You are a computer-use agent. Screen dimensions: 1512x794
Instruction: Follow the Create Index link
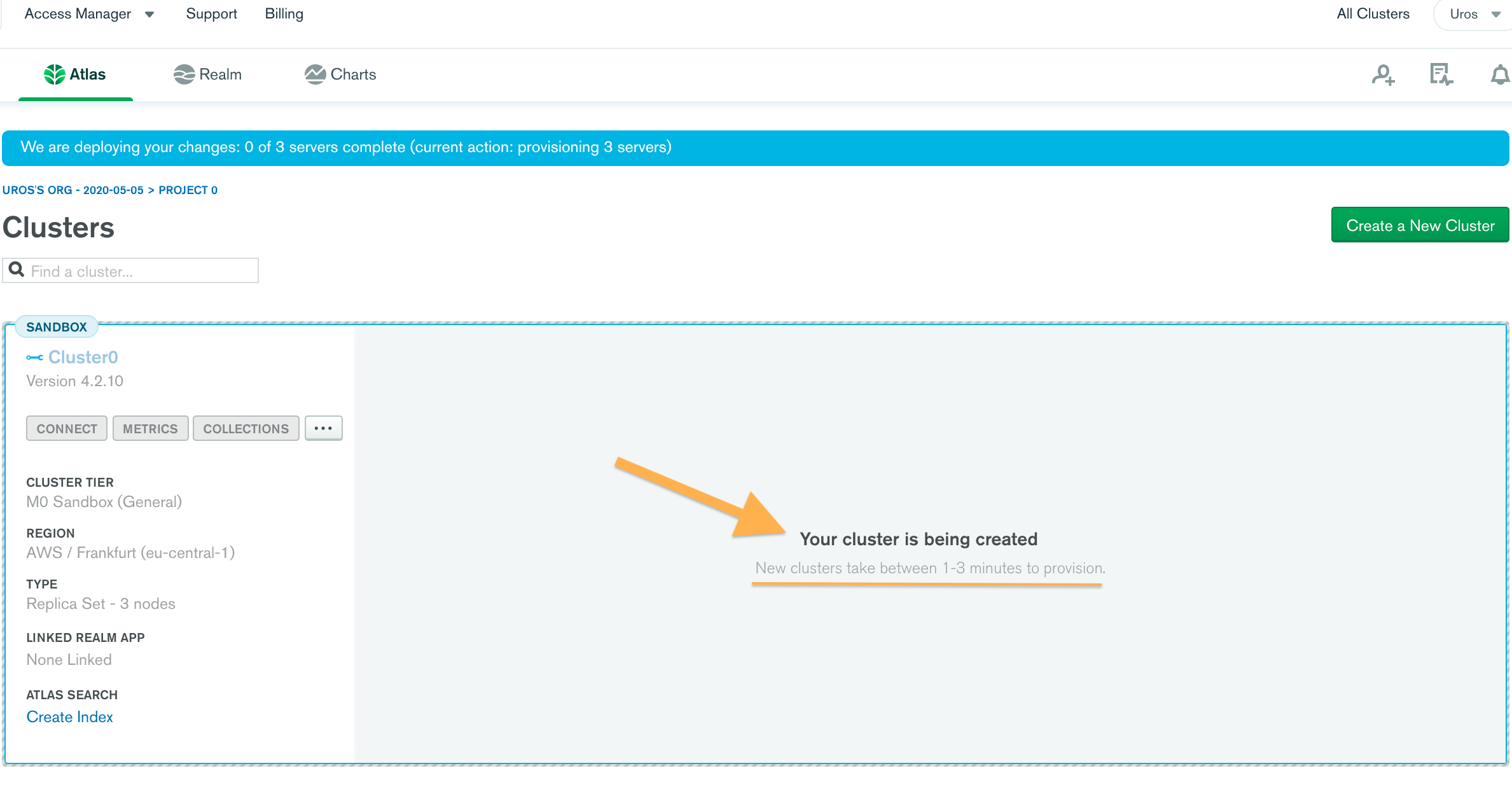tap(69, 717)
